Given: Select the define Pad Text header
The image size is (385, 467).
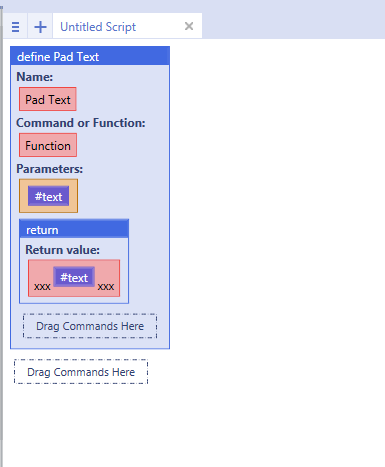Looking at the screenshot, I should tap(90, 56).
